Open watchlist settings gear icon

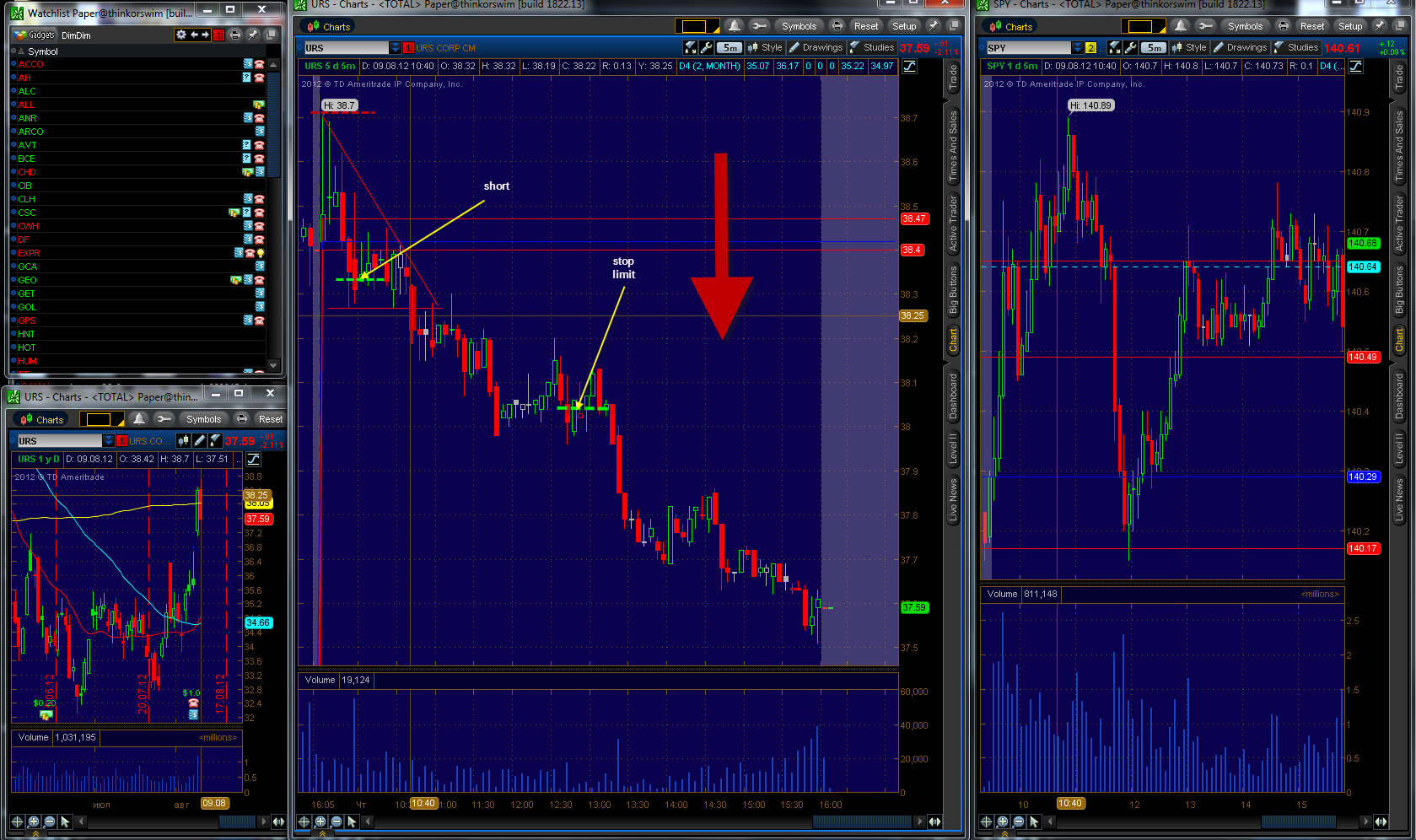180,35
